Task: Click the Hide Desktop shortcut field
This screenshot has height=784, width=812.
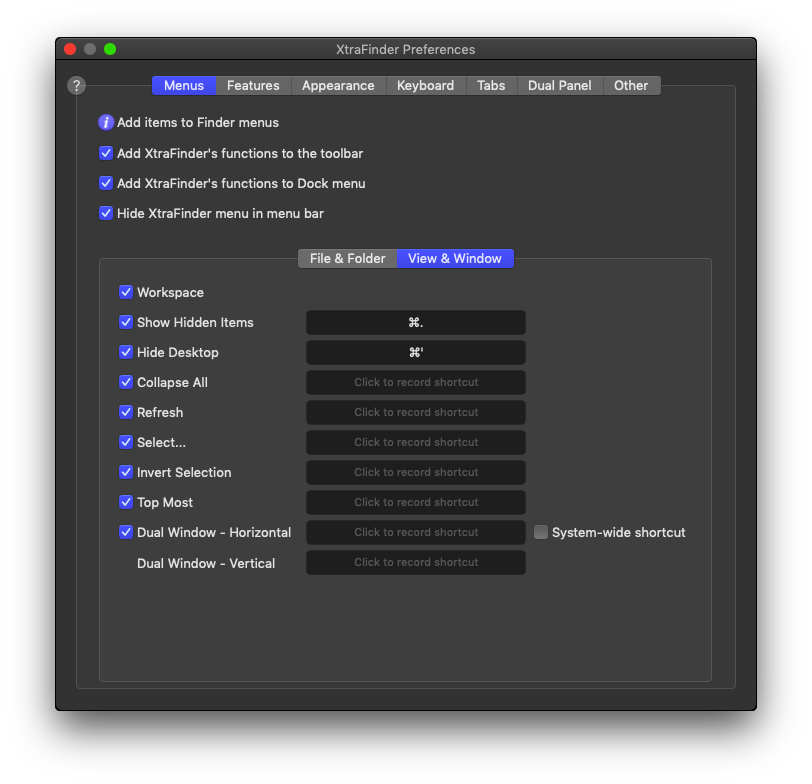Action: click(x=416, y=353)
